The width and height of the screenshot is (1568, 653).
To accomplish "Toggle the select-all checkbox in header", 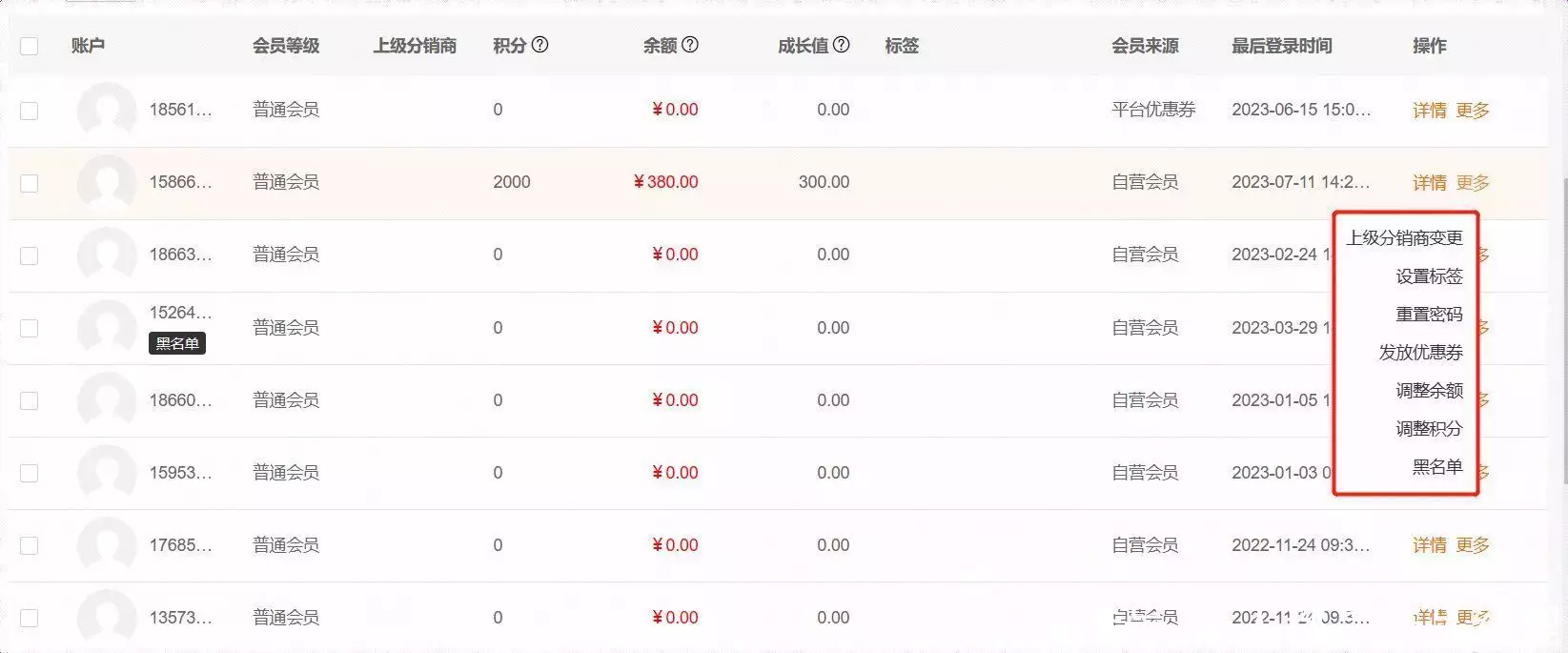I will [x=30, y=46].
